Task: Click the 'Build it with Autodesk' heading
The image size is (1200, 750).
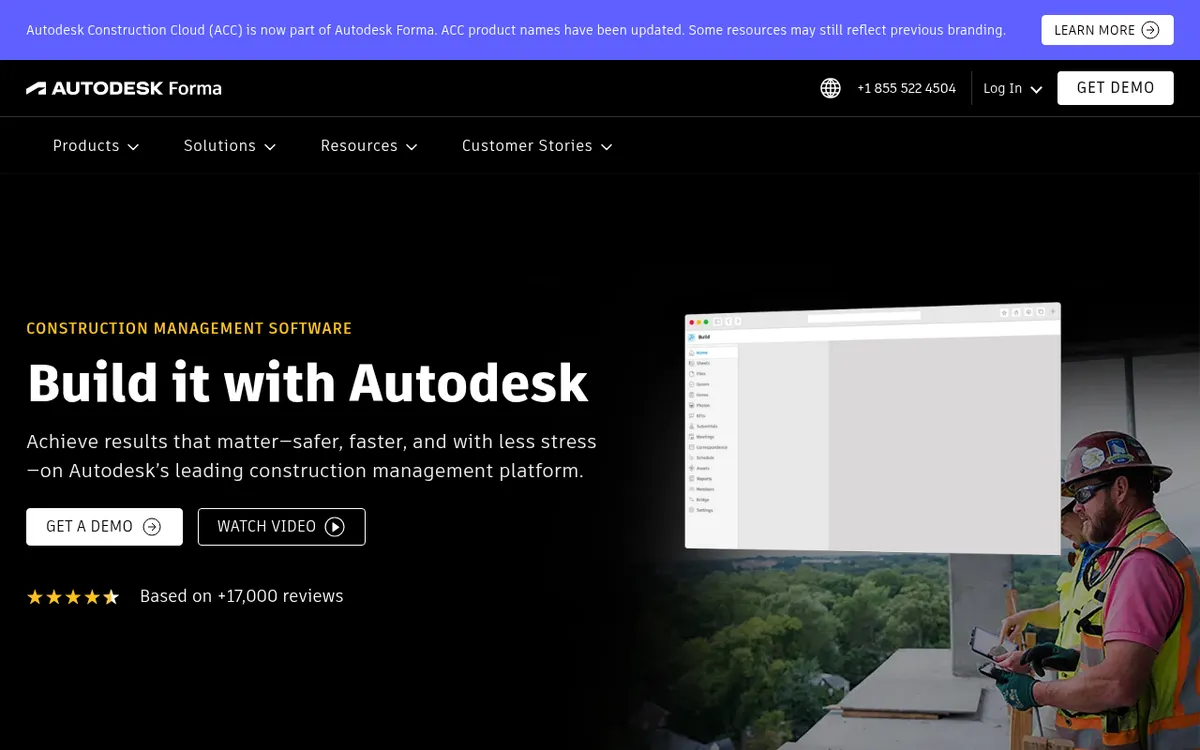Action: tap(307, 382)
